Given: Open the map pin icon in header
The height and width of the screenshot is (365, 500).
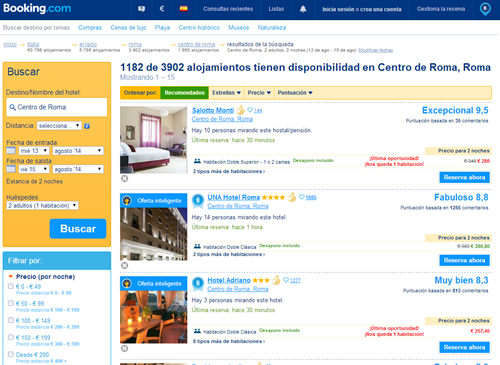Looking at the screenshot, I should [x=485, y=9].
